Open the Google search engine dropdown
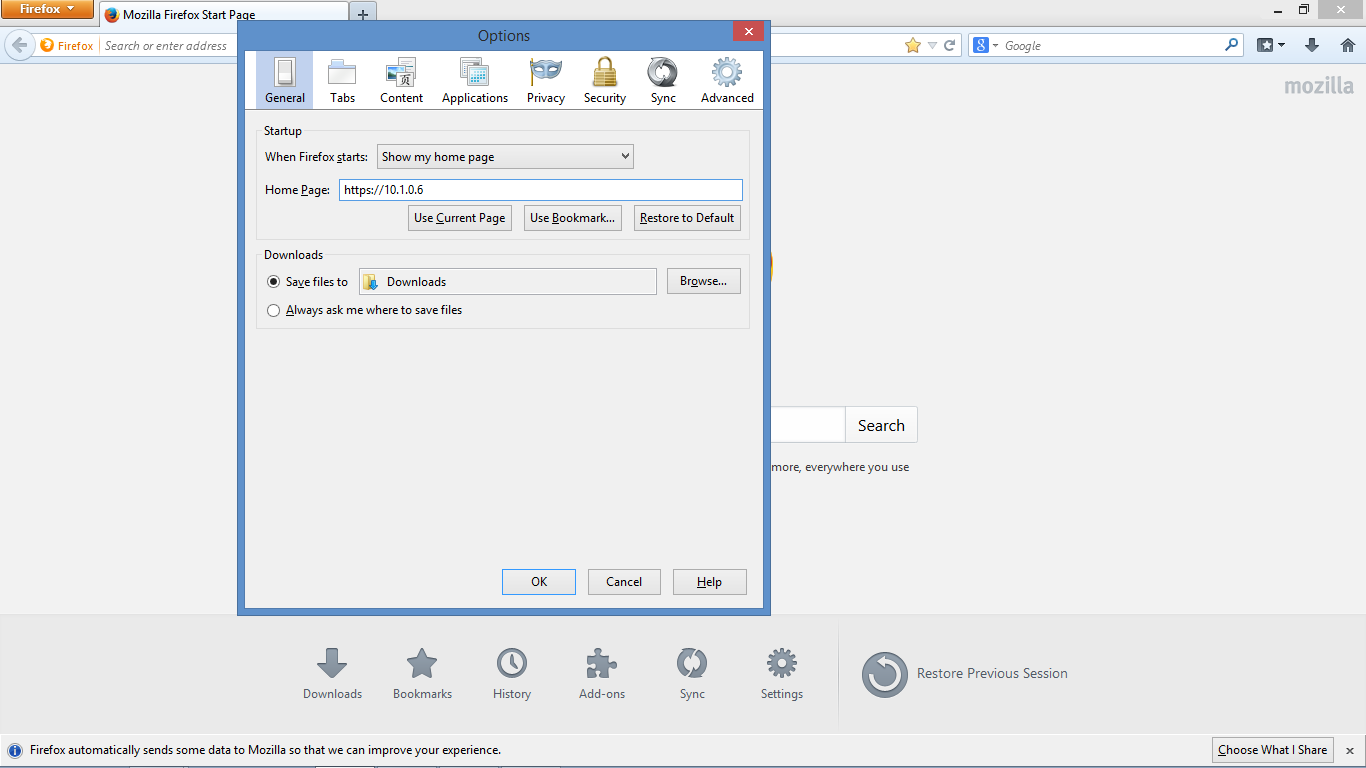 [985, 45]
